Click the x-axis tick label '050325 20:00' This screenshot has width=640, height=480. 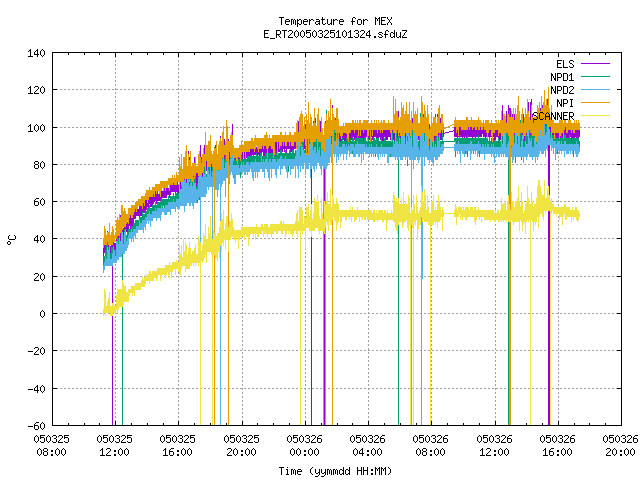tap(241, 446)
